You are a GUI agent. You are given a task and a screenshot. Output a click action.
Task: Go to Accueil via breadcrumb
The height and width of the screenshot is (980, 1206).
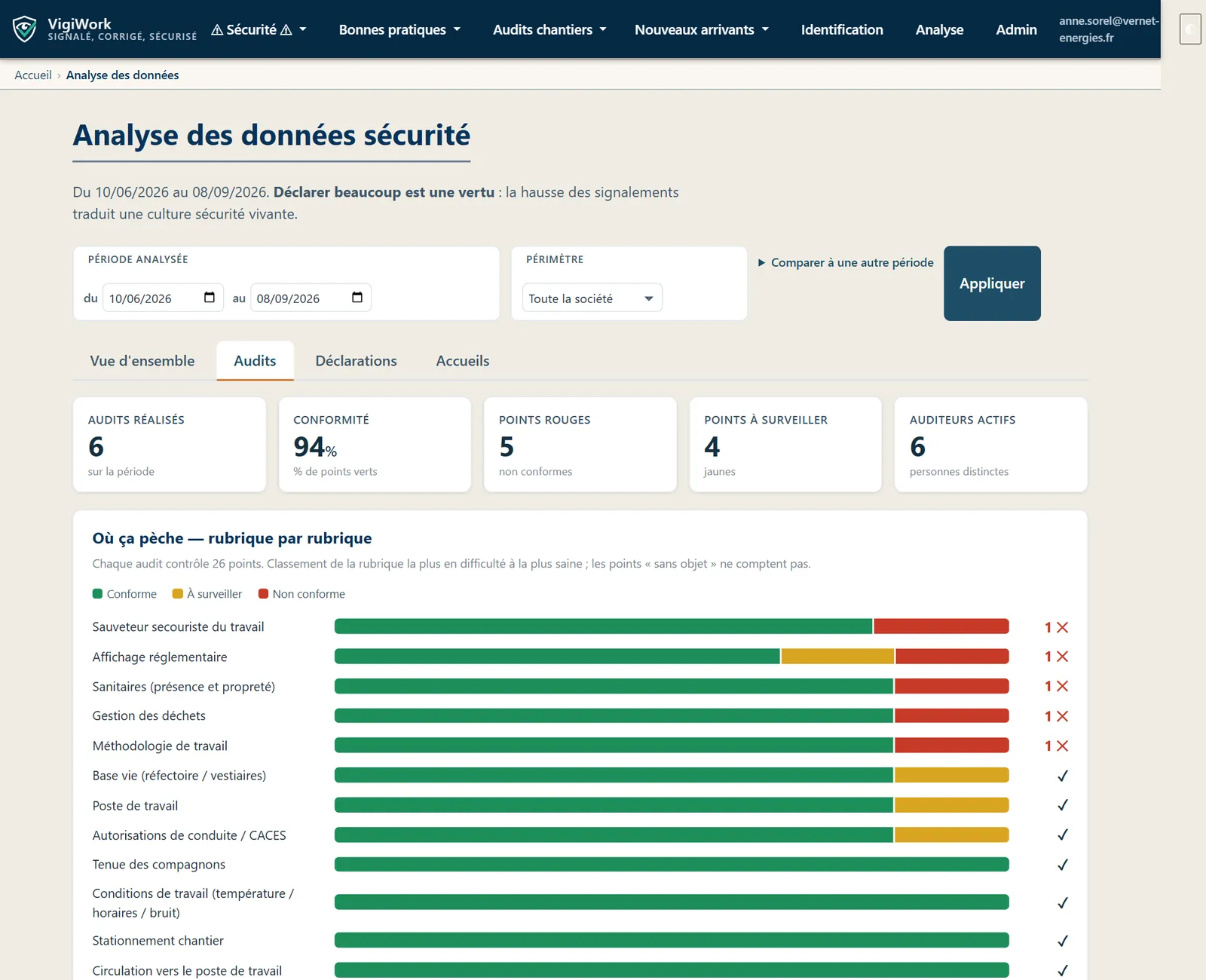[33, 75]
